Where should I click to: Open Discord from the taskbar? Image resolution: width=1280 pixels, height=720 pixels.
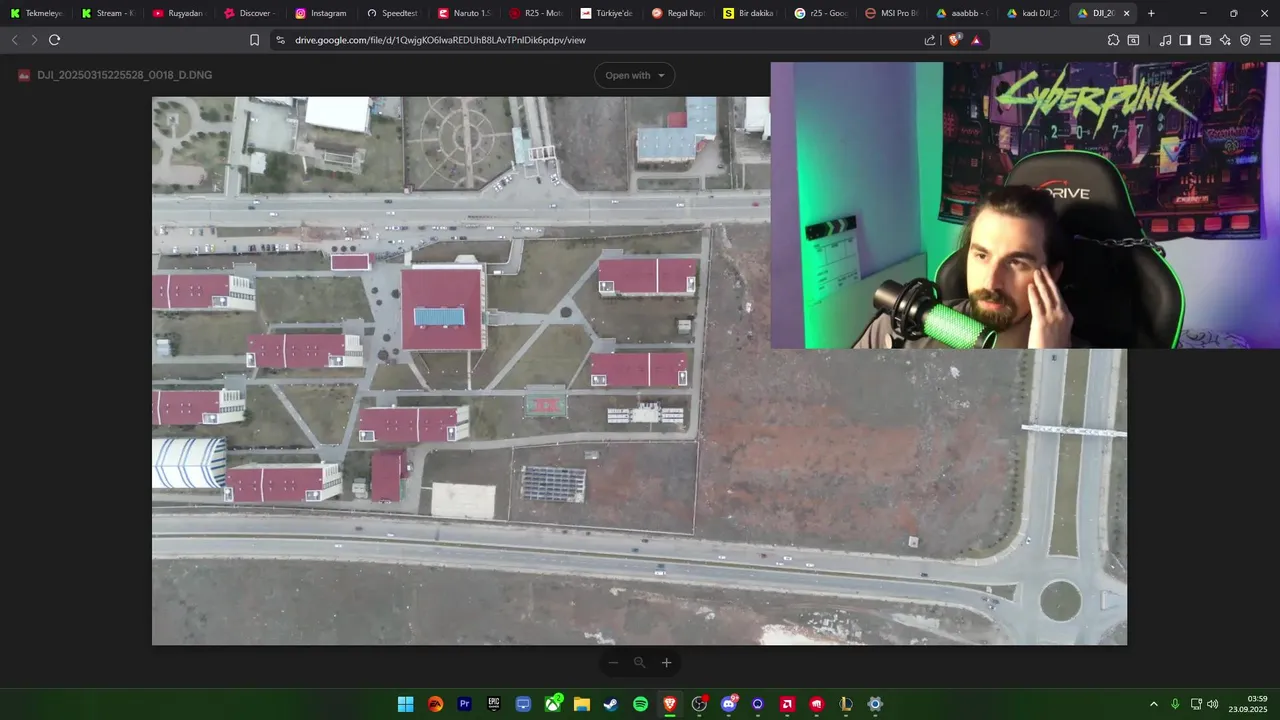pyautogui.click(x=729, y=704)
